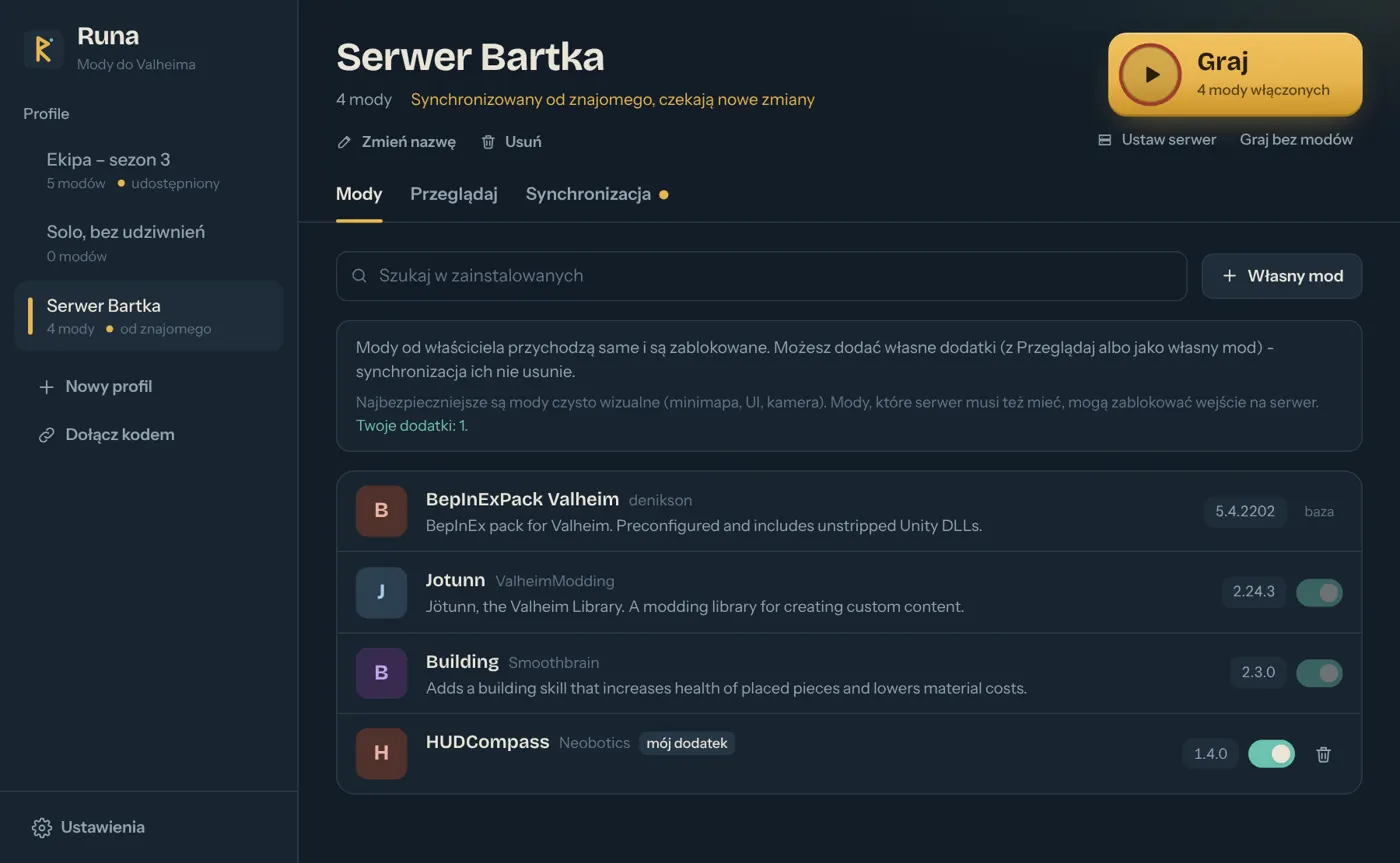
Task: Click the pencil icon beside Zmień nazwę
Action: 344,142
